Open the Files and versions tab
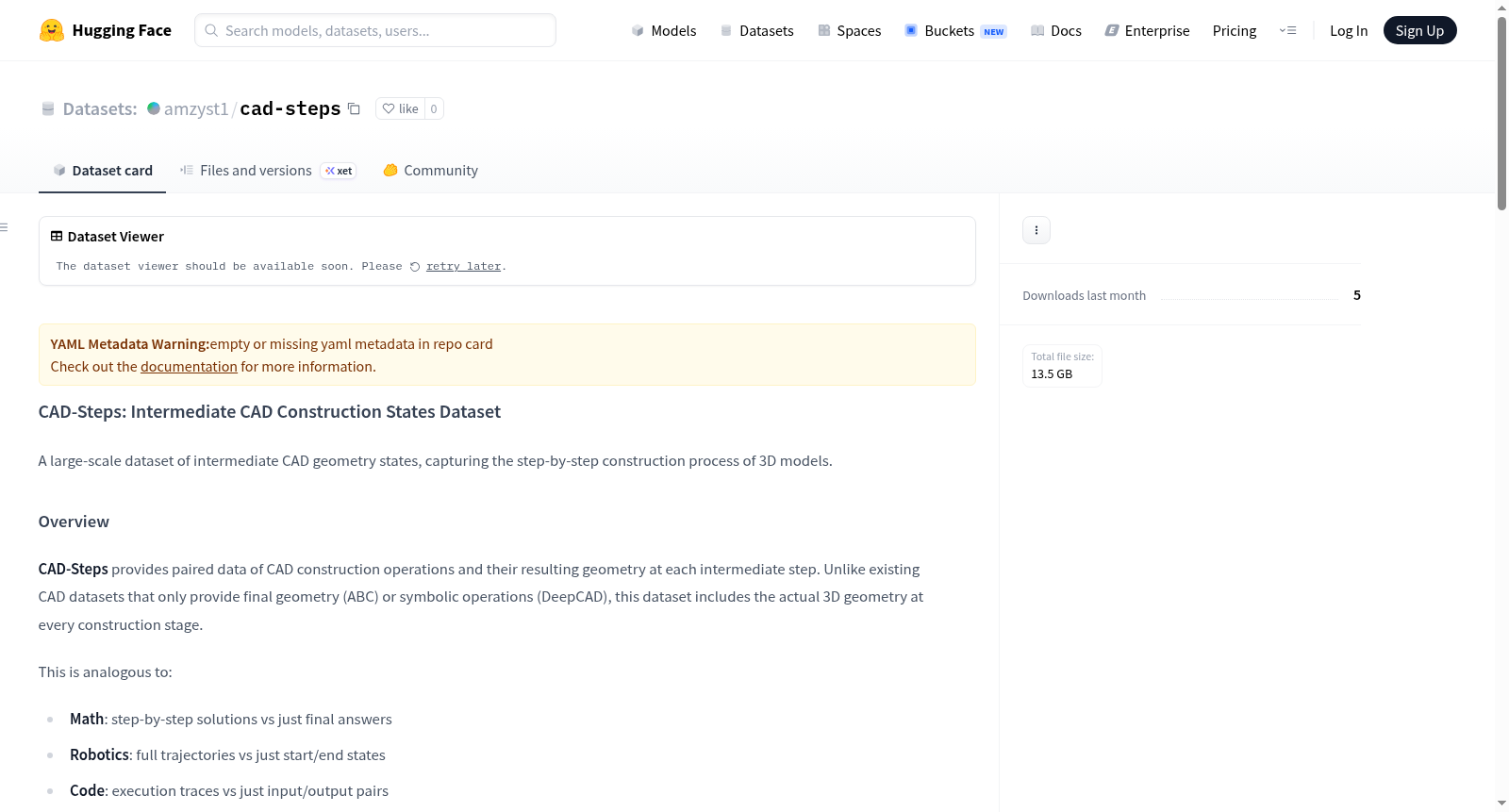 tap(268, 171)
